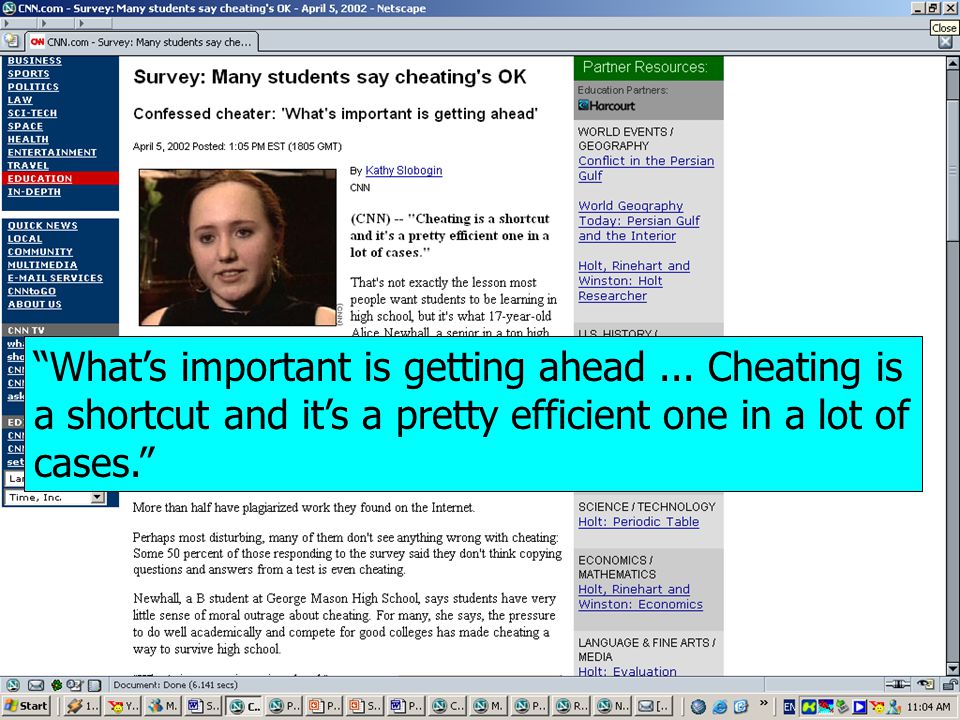Click the blue play icon in system tray
Viewport: 960px width, 720px height.
click(x=860, y=707)
